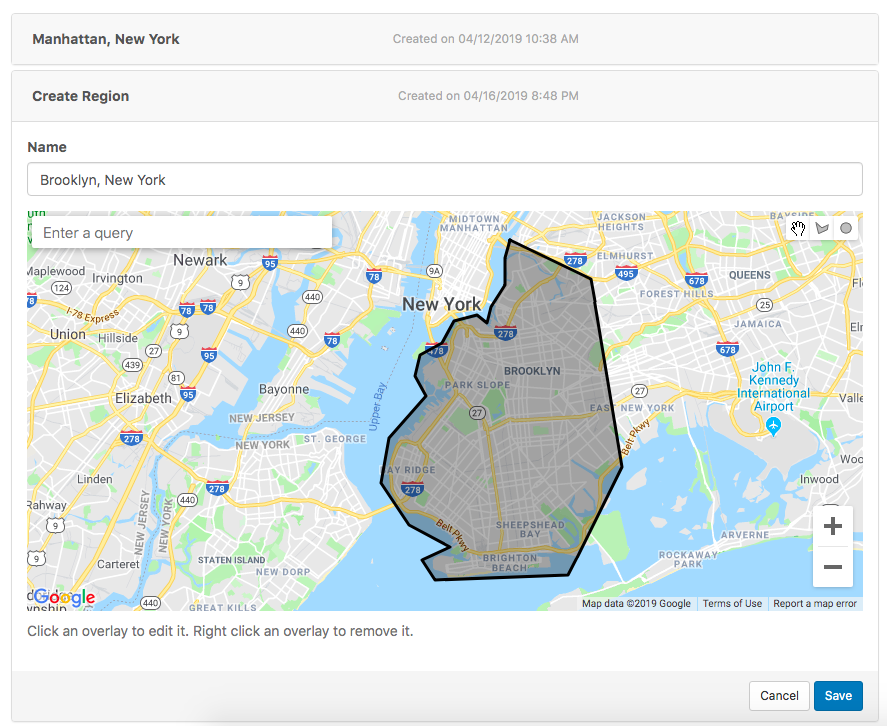Click the New York city label
The height and width of the screenshot is (726, 887).
click(441, 304)
